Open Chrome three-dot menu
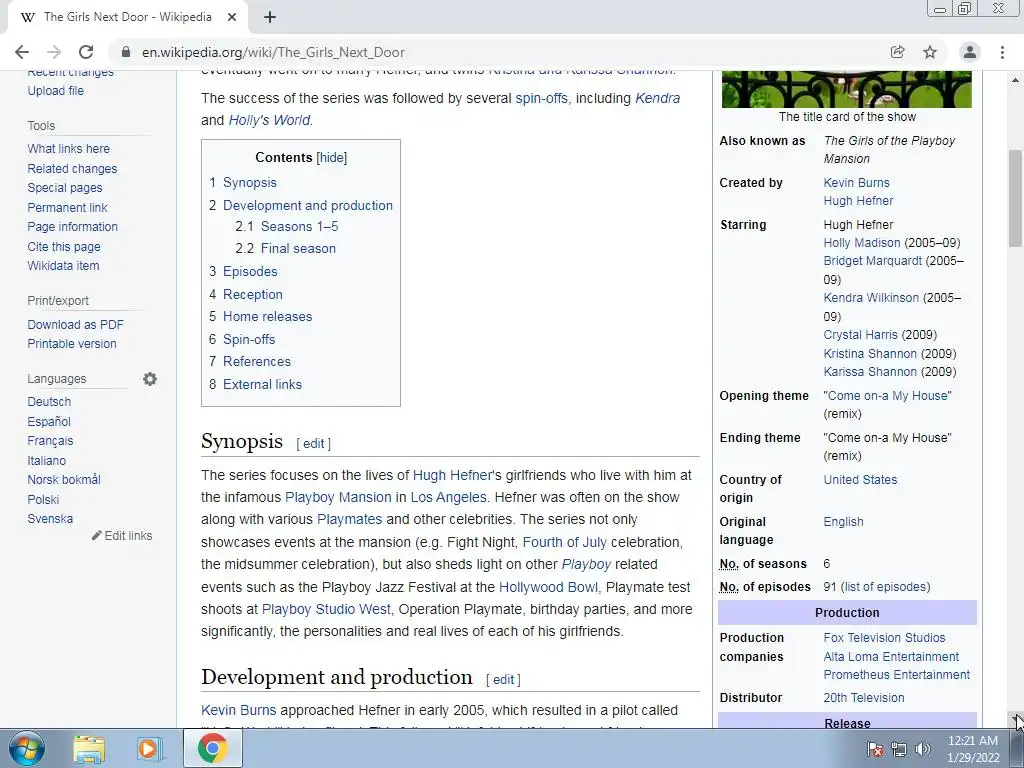 [1002, 52]
